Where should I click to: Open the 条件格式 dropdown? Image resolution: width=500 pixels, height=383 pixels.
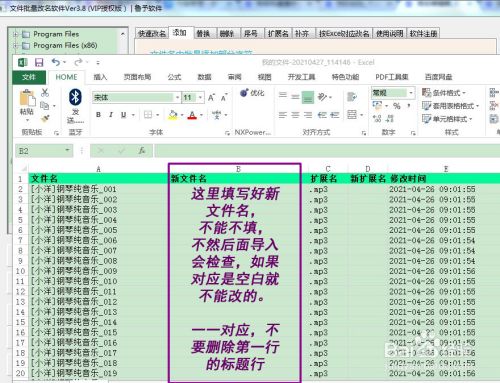tap(444, 93)
